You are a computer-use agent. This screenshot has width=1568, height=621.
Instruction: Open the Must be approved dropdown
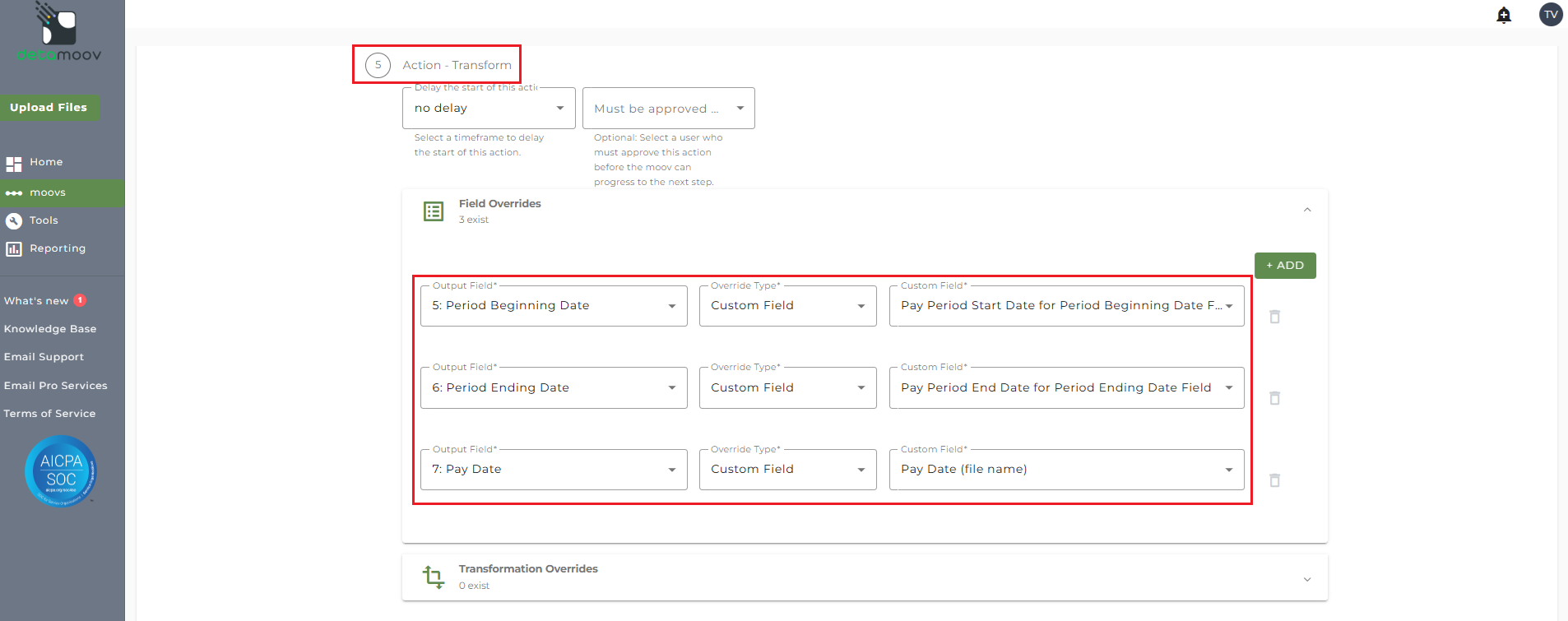(668, 109)
